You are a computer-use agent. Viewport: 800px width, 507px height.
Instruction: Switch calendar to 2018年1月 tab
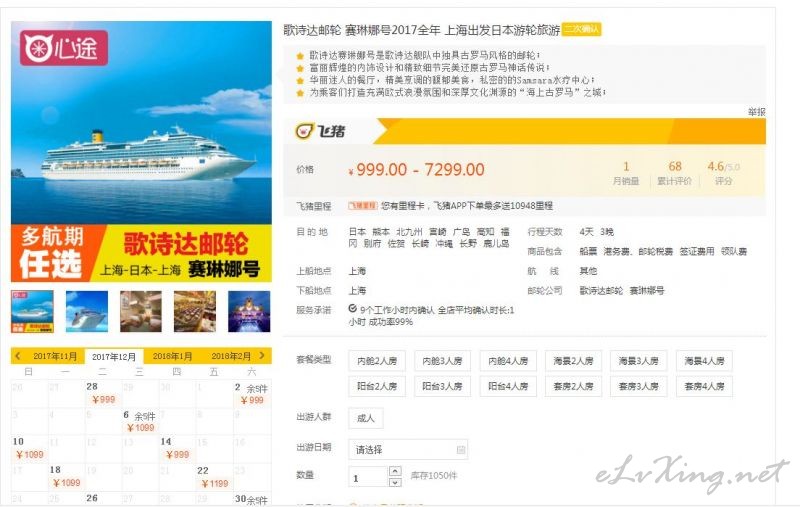coord(172,356)
